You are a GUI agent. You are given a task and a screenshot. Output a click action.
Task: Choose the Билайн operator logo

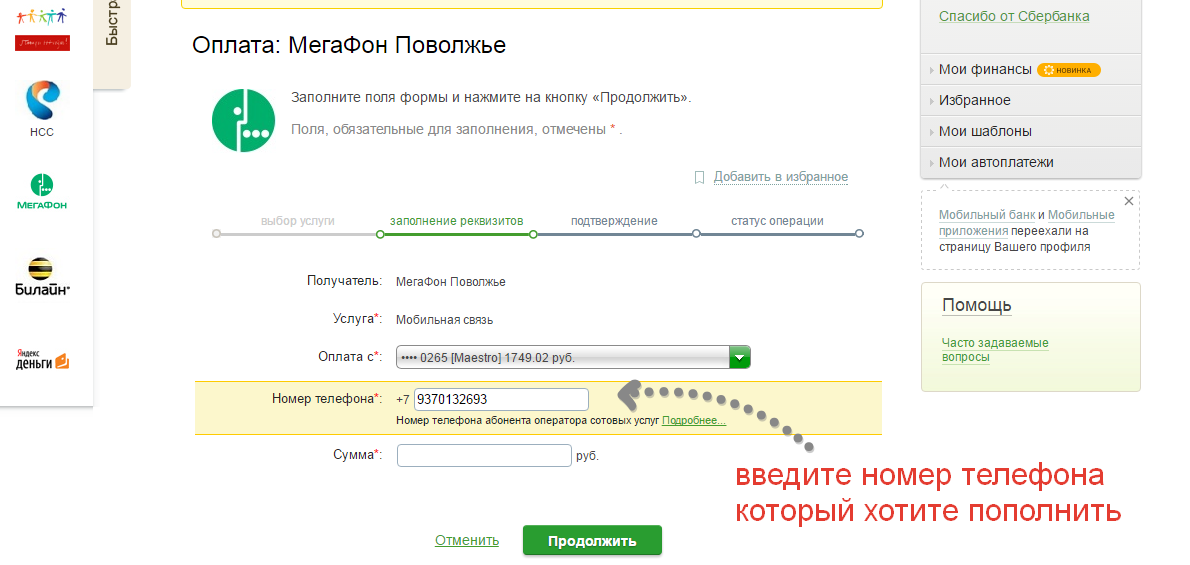tap(42, 277)
